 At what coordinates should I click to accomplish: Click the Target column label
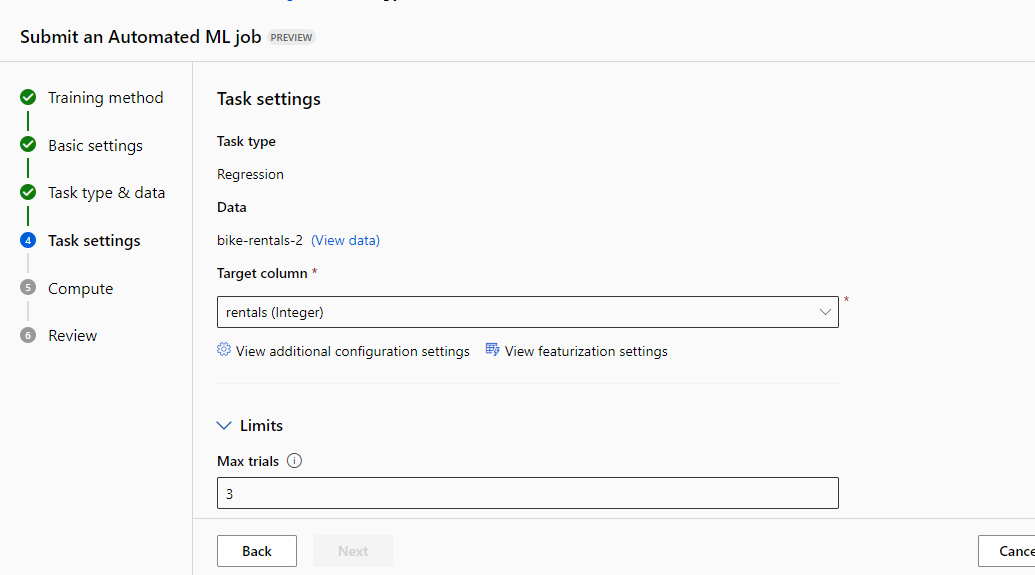(x=262, y=273)
